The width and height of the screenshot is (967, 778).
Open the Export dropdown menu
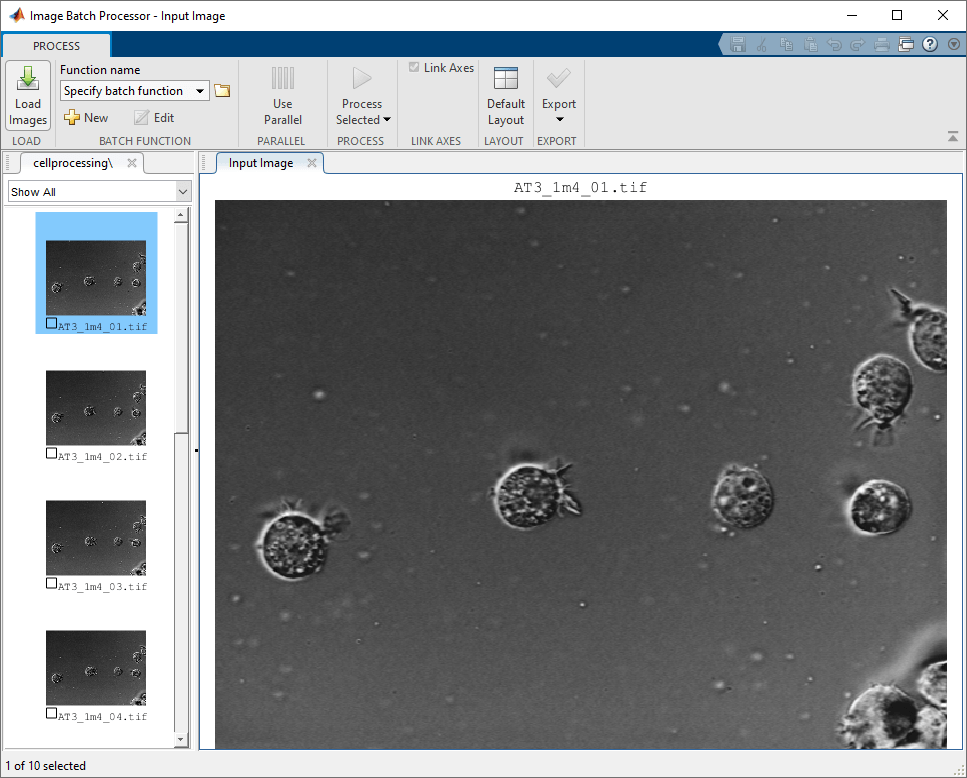coord(559,119)
